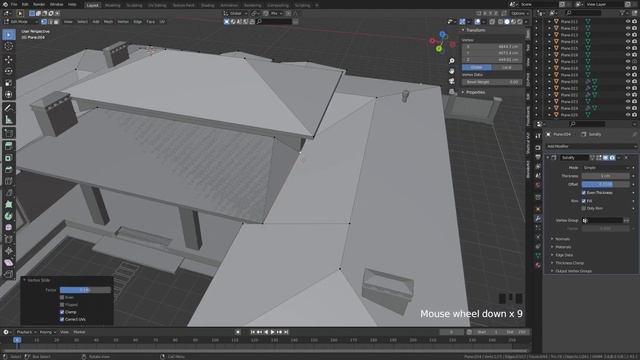Image resolution: width=640 pixels, height=360 pixels.
Task: Select the Spin tool
Action: click(9, 216)
